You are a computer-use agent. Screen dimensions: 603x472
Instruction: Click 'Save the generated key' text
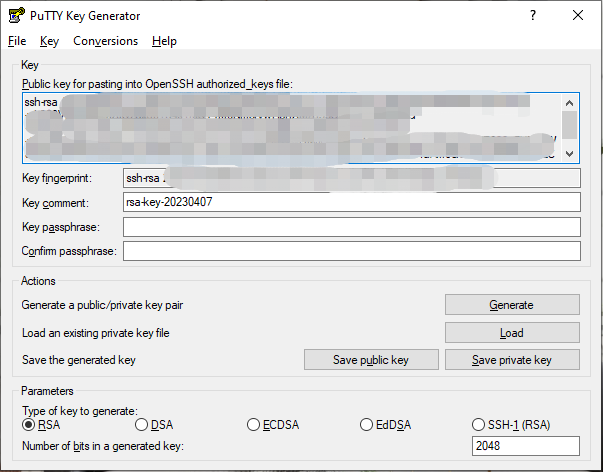[78, 360]
